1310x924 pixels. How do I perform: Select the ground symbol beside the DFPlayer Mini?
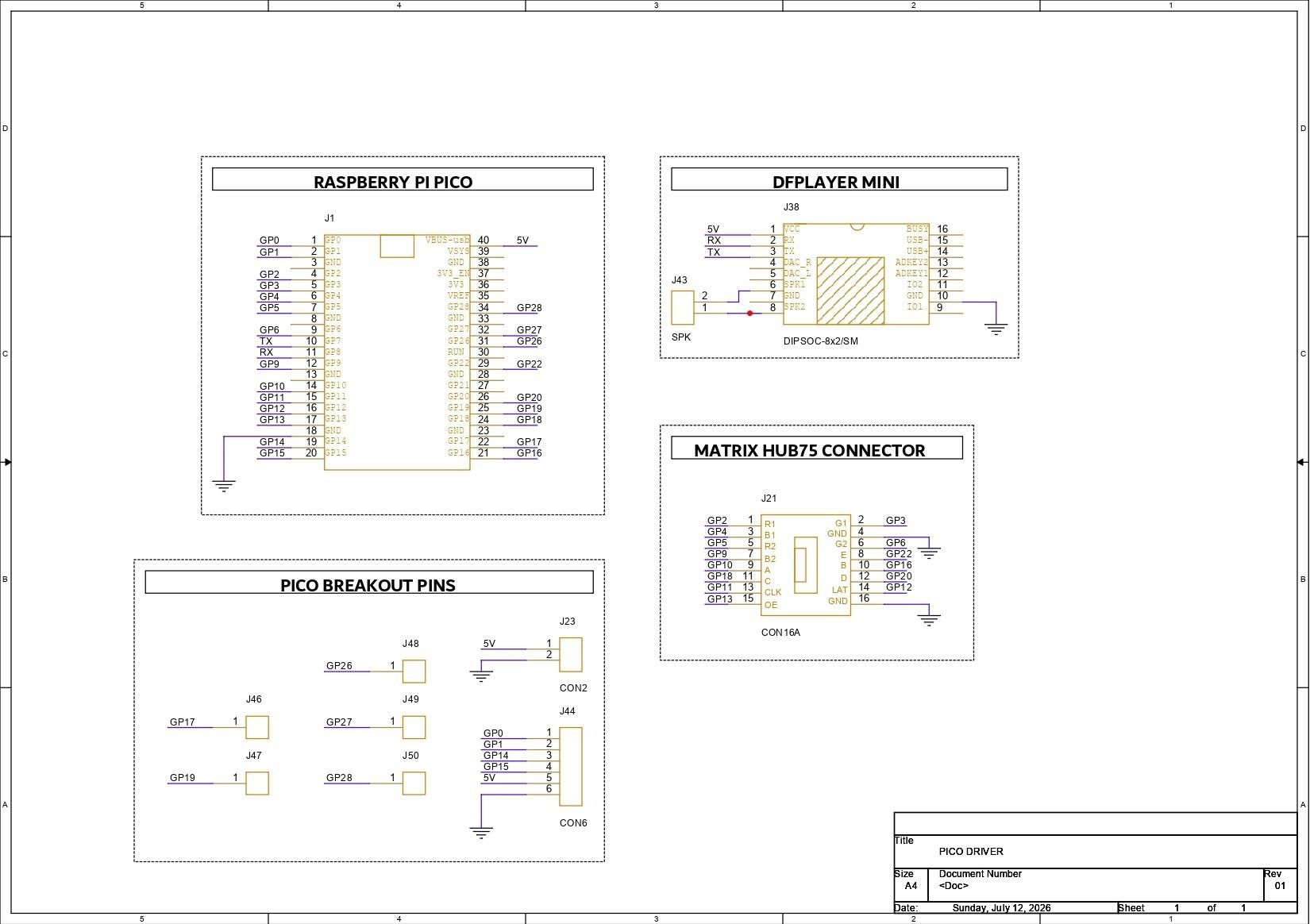tap(996, 329)
